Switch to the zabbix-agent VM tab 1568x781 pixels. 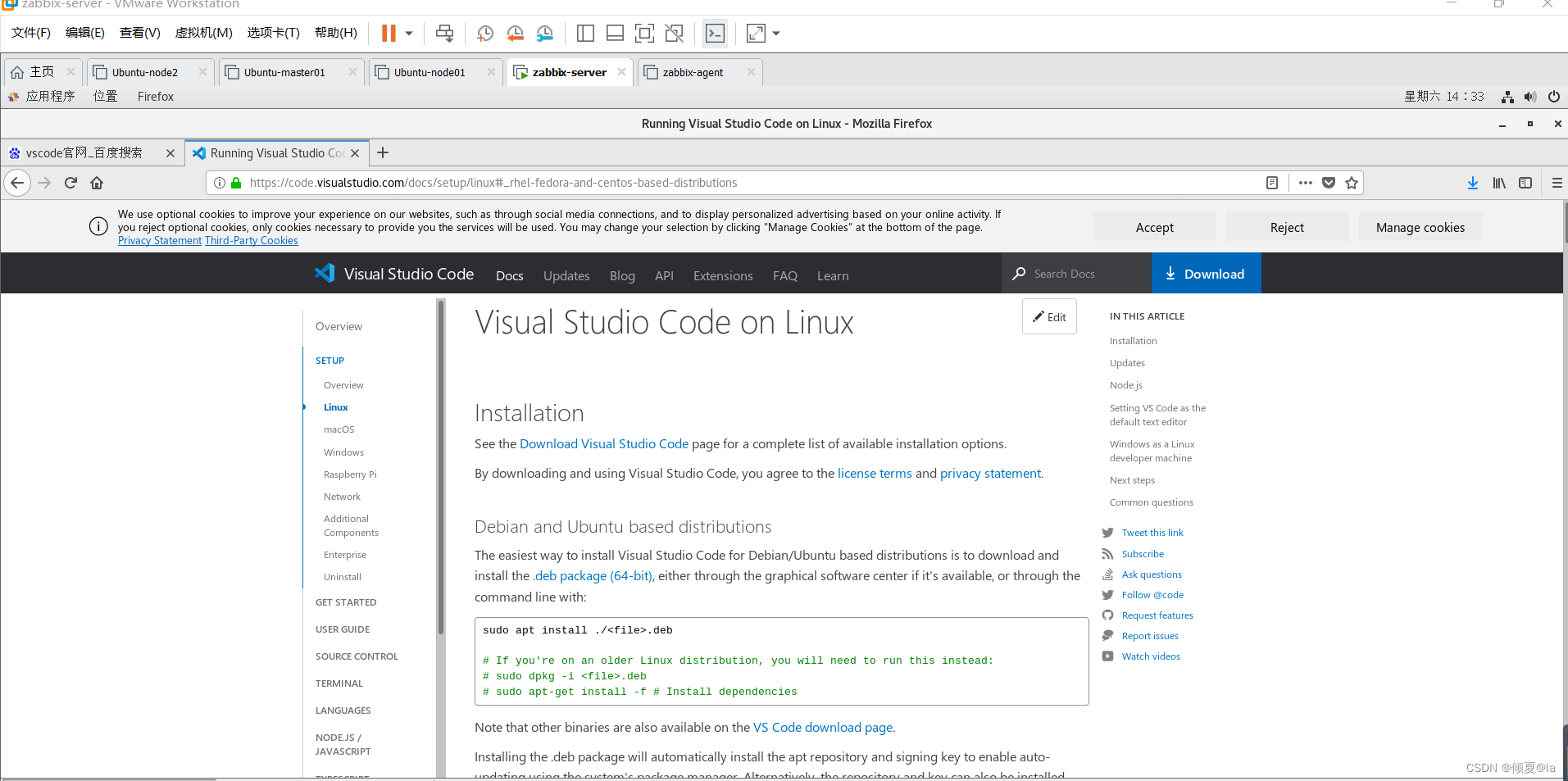click(x=693, y=72)
